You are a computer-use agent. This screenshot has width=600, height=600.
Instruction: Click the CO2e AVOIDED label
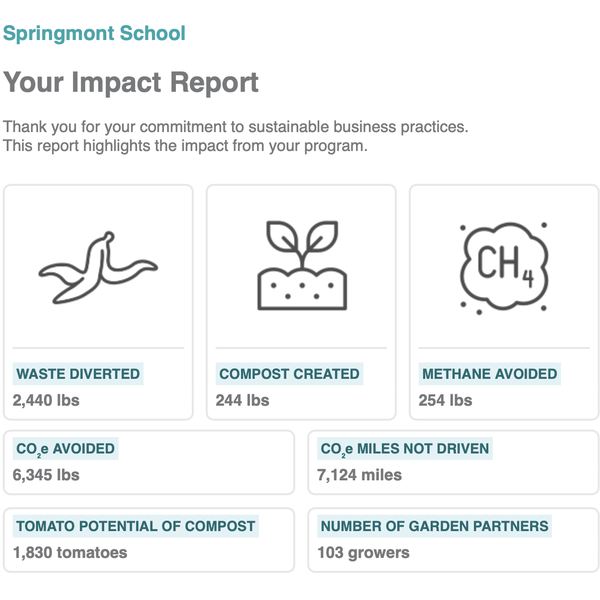(65, 449)
